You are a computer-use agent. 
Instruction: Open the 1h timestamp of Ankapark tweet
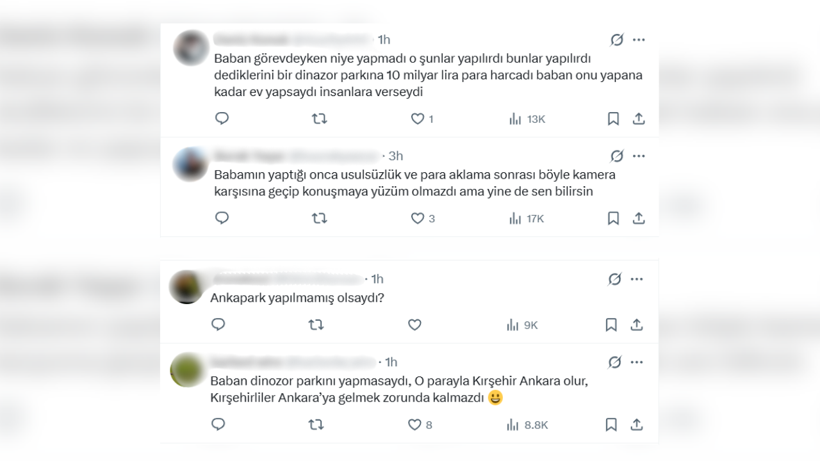(x=377, y=279)
